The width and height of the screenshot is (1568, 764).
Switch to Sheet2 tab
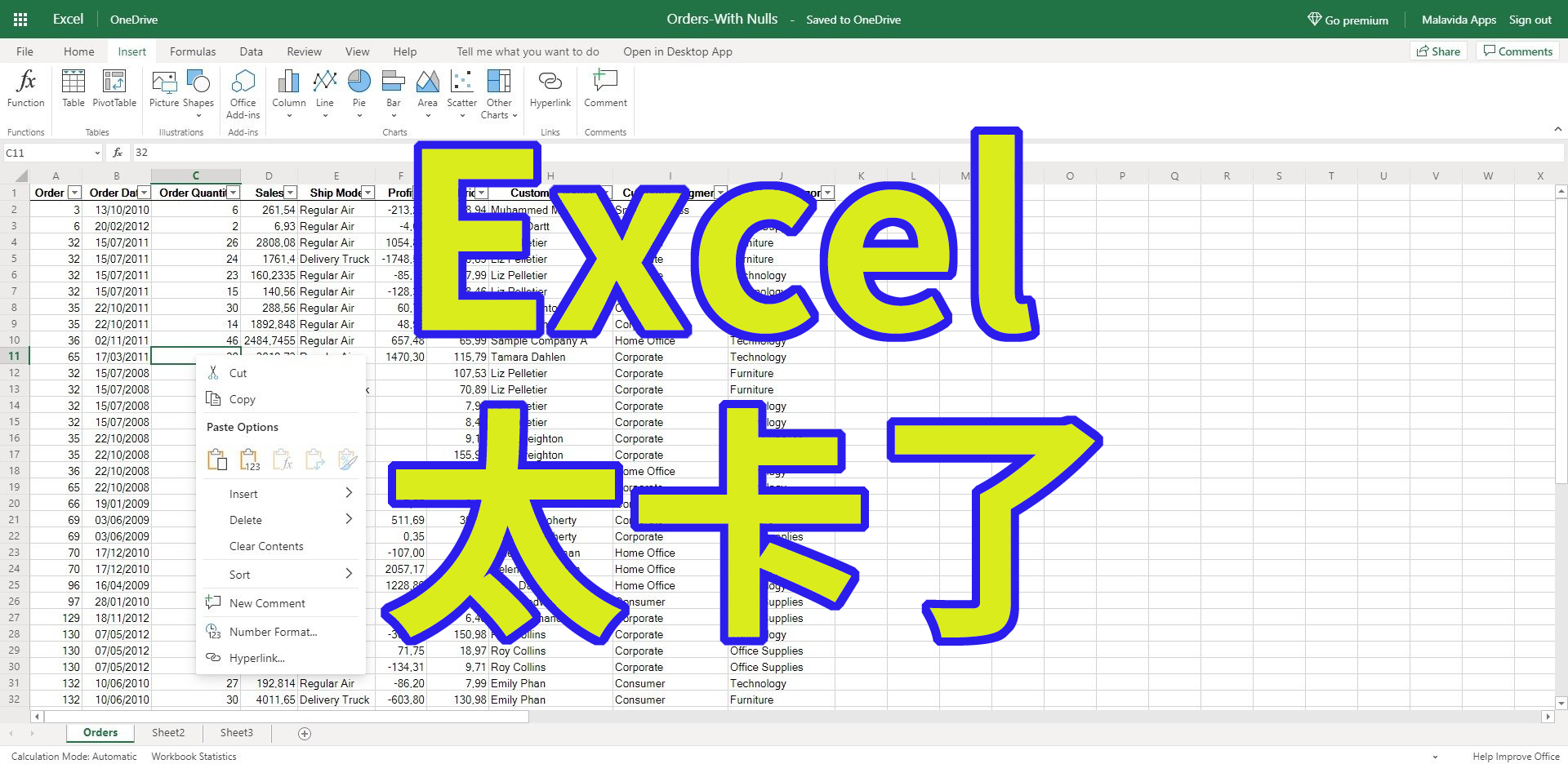[x=168, y=733]
